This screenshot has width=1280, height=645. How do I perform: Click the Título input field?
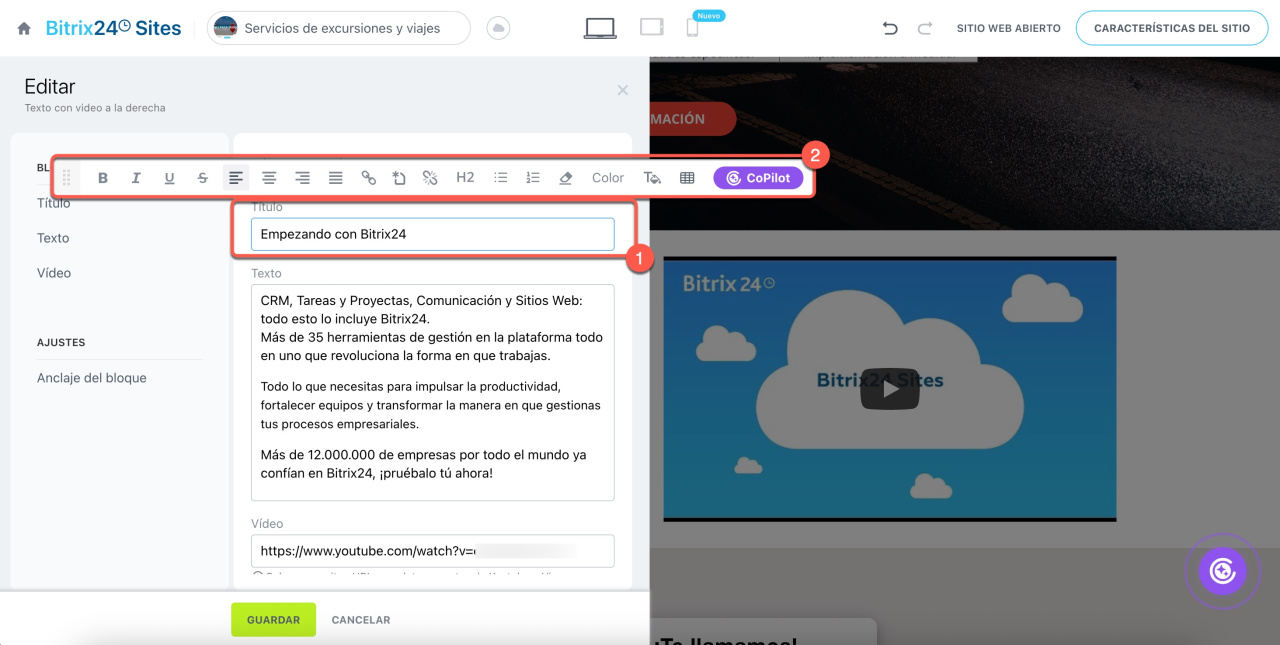click(432, 234)
